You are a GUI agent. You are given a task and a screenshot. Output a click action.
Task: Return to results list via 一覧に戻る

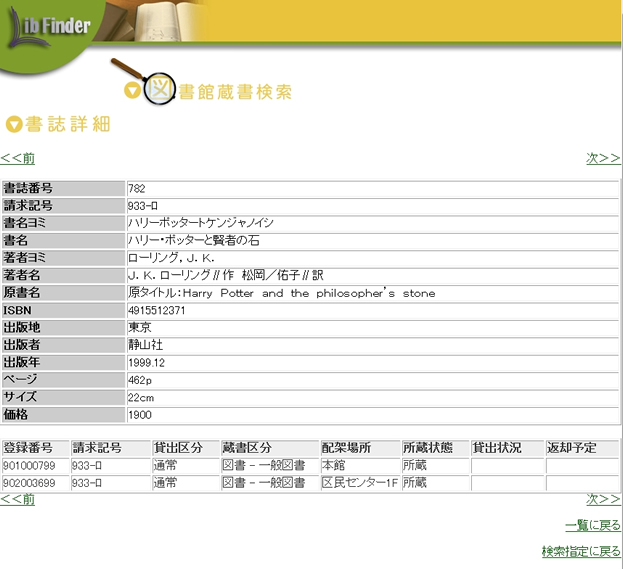(592, 525)
